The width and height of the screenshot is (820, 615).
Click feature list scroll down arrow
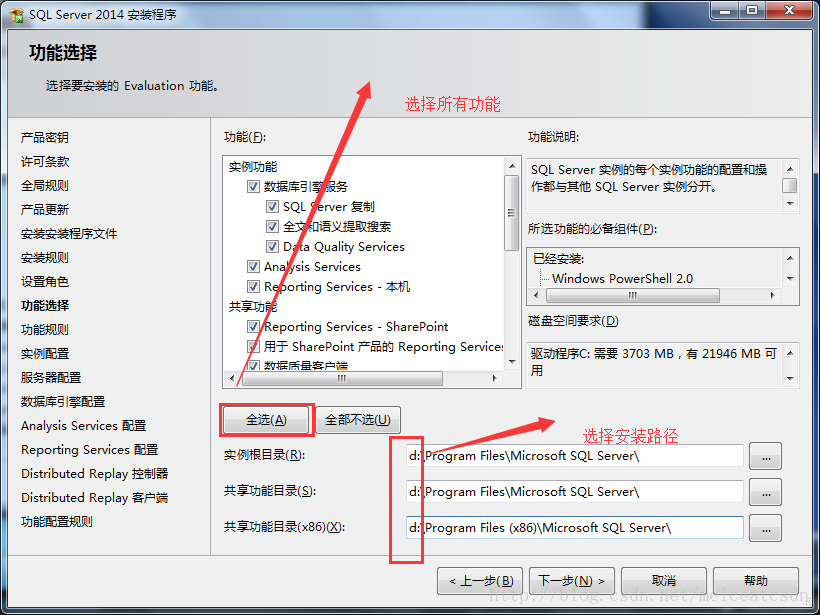coord(512,362)
